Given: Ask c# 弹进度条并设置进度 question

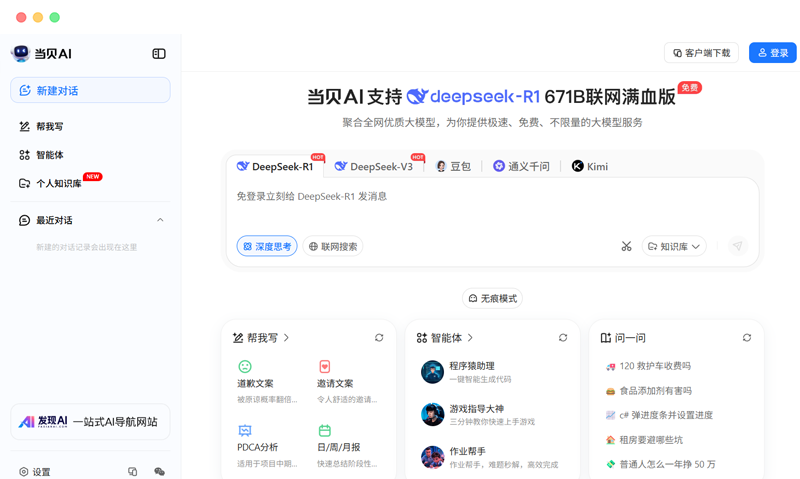Looking at the screenshot, I should [666, 415].
